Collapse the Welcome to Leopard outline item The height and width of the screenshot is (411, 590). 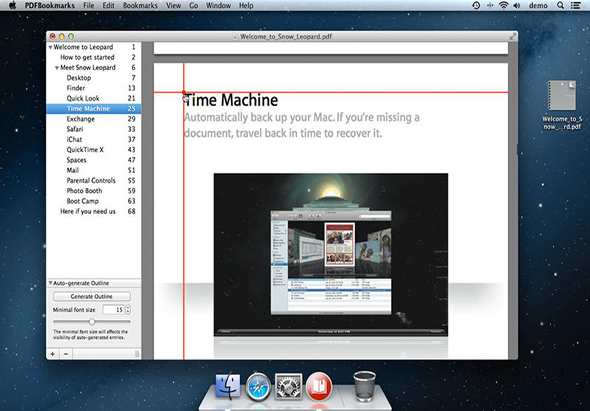[x=50, y=47]
